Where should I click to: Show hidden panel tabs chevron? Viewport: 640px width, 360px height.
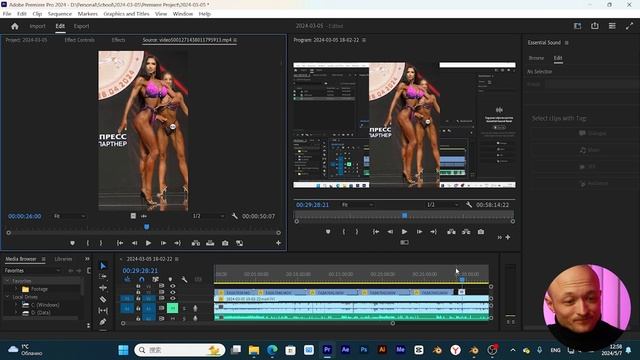[x=87, y=259]
